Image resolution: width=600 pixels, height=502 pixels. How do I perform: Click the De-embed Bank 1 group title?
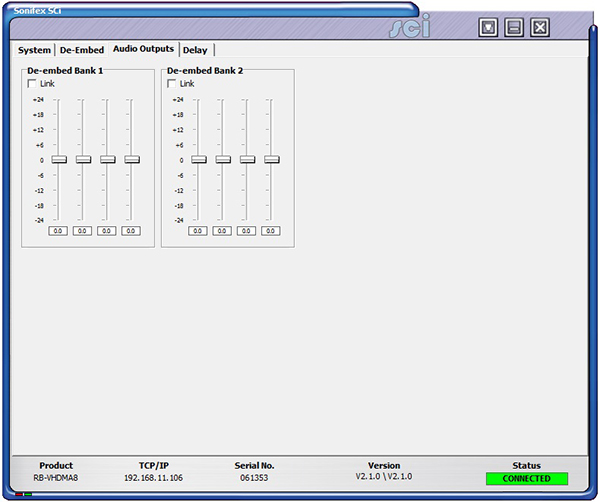[65, 71]
